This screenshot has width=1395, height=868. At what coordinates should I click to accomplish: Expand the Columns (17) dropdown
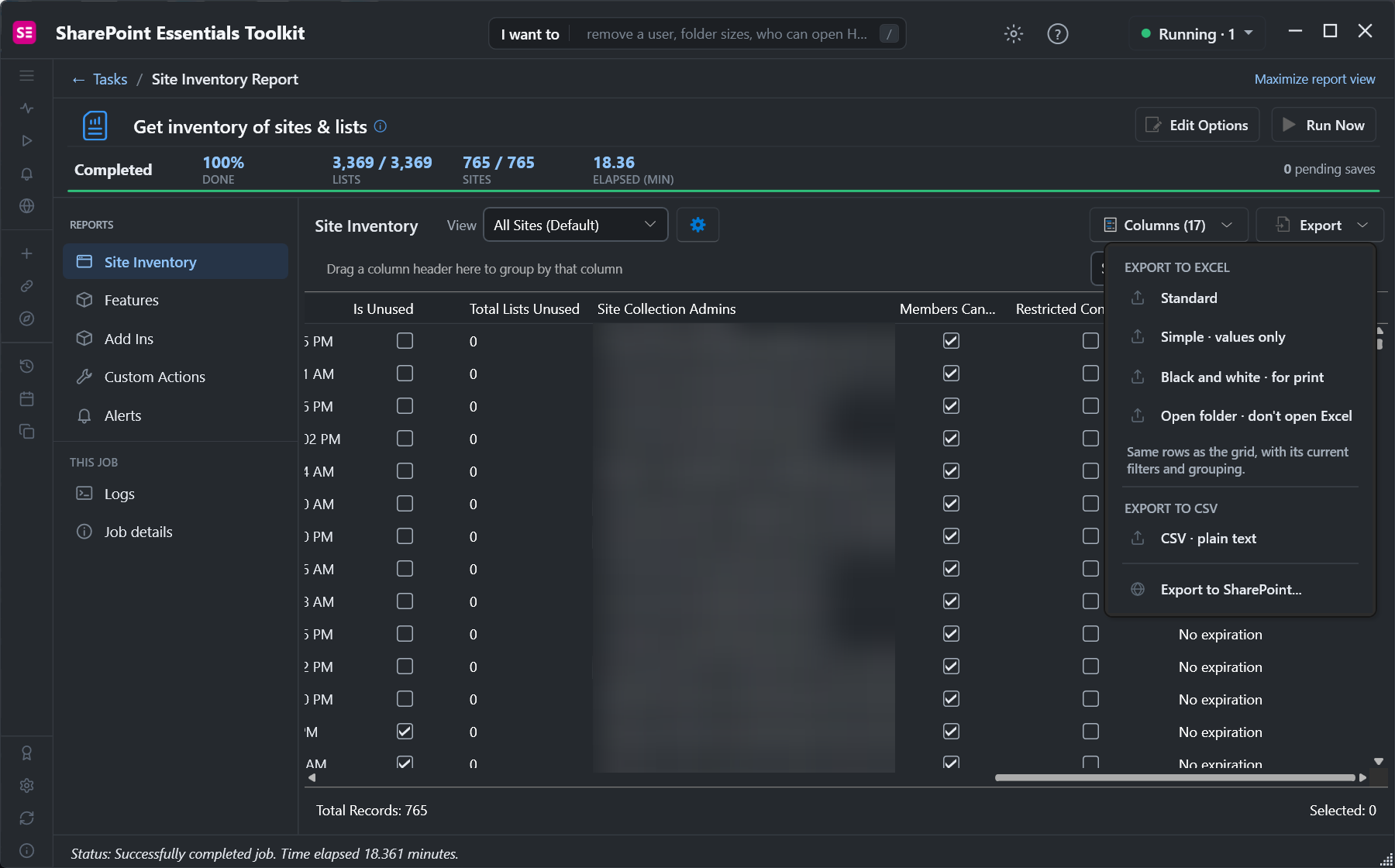1169,225
